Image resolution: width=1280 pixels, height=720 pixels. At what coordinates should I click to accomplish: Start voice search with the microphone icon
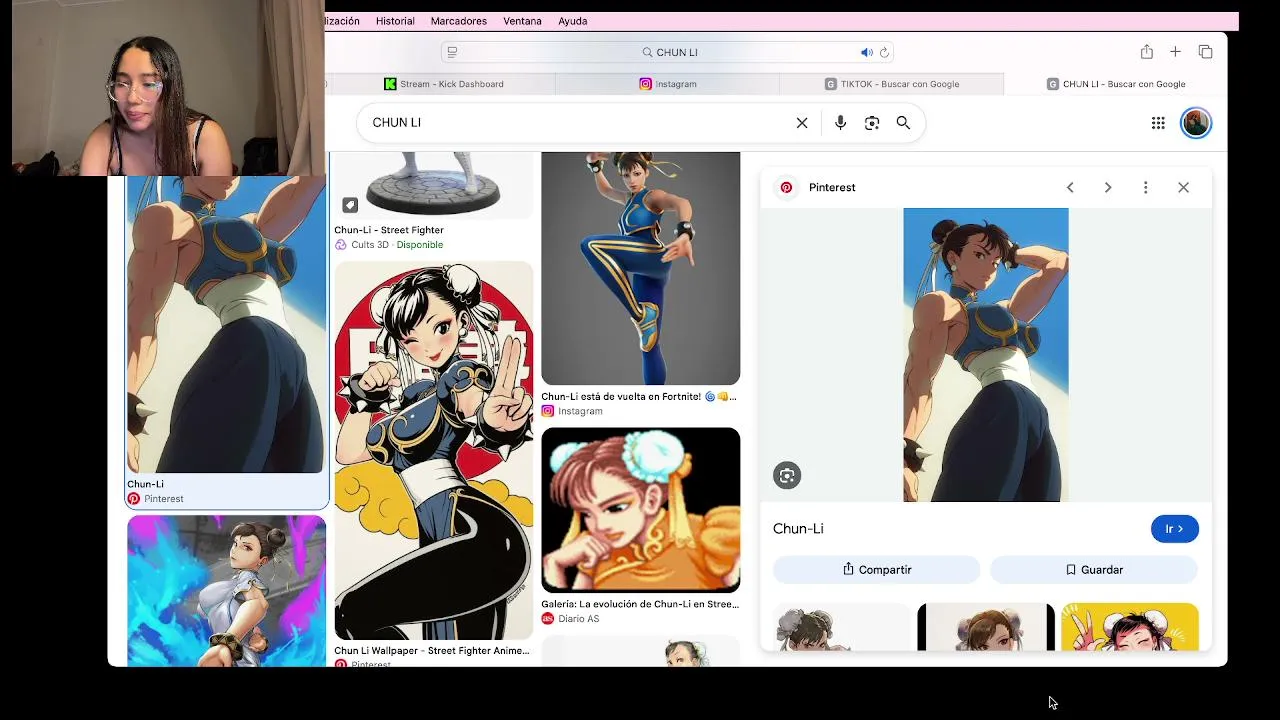click(x=840, y=123)
